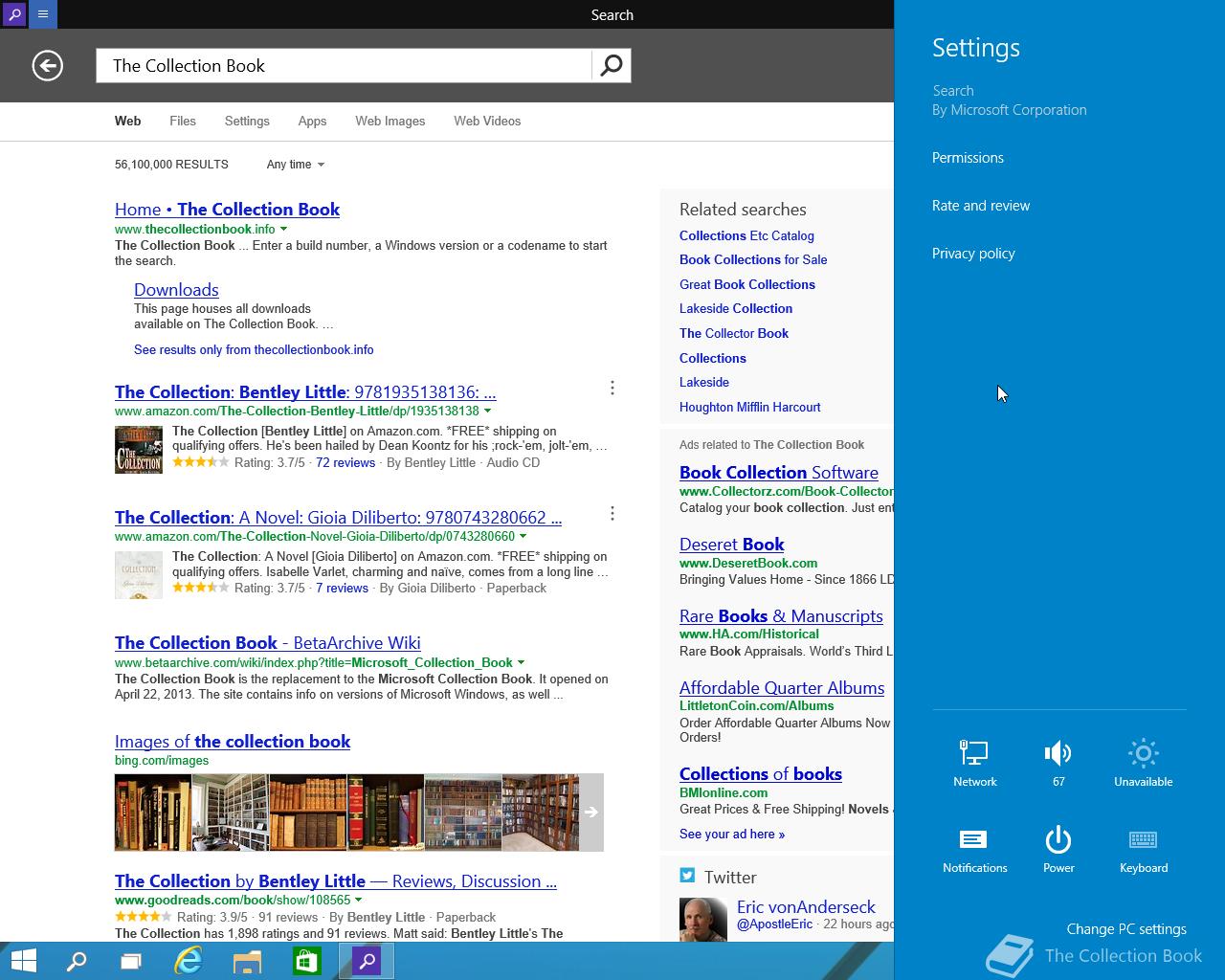Expand arrow beside Gioia Diliberto amazon URL
The width and height of the screenshot is (1225, 980).
pyautogui.click(x=523, y=537)
